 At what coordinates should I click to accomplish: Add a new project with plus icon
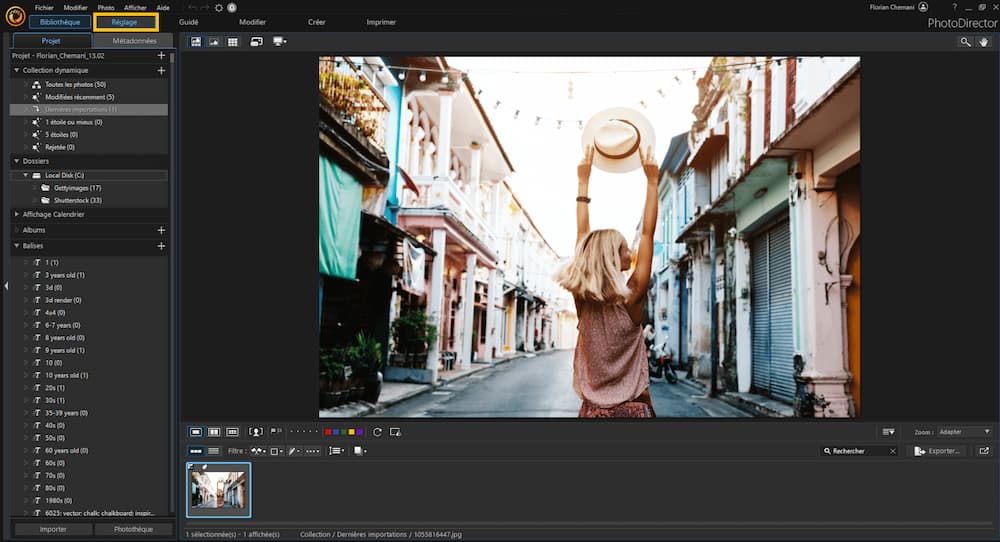click(x=161, y=55)
